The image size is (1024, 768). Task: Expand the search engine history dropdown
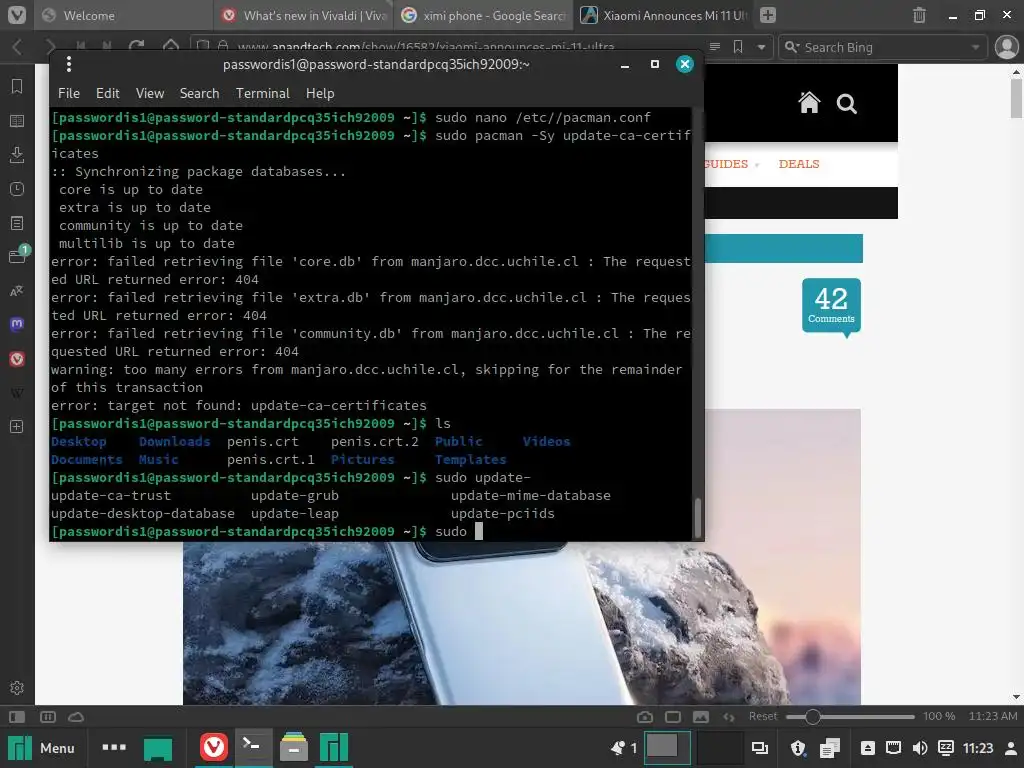(x=975, y=47)
